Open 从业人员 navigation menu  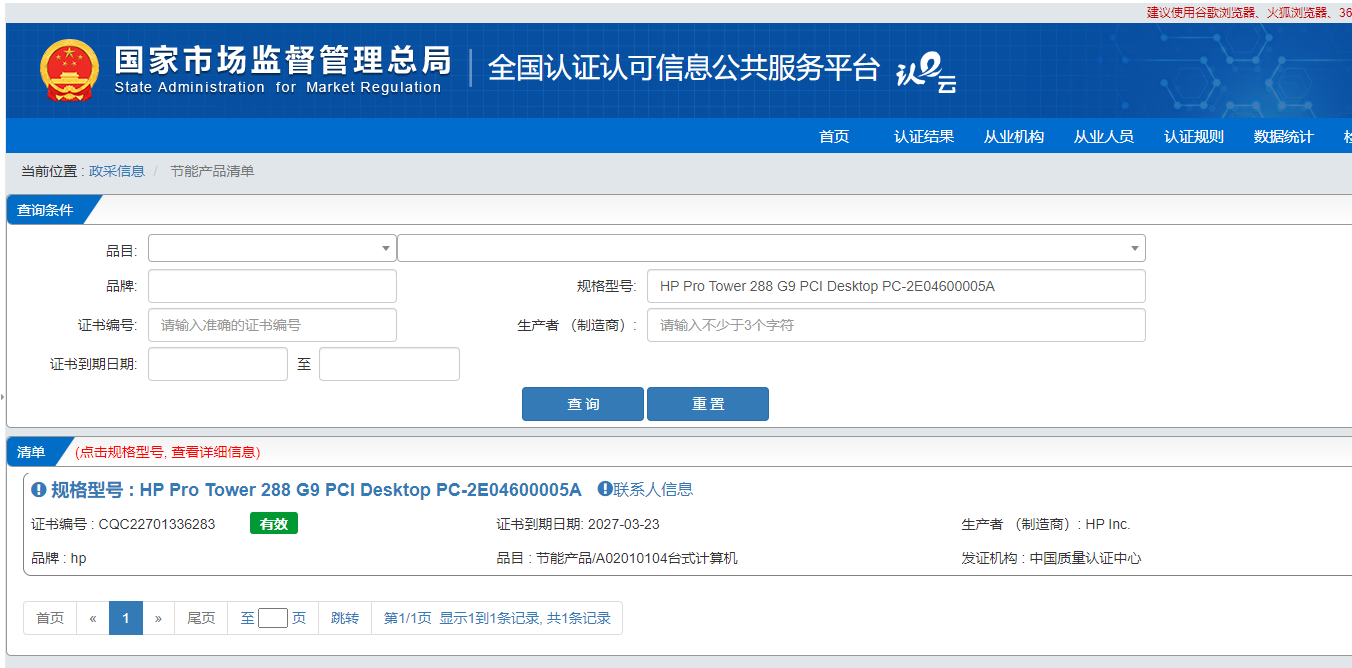click(x=1104, y=137)
